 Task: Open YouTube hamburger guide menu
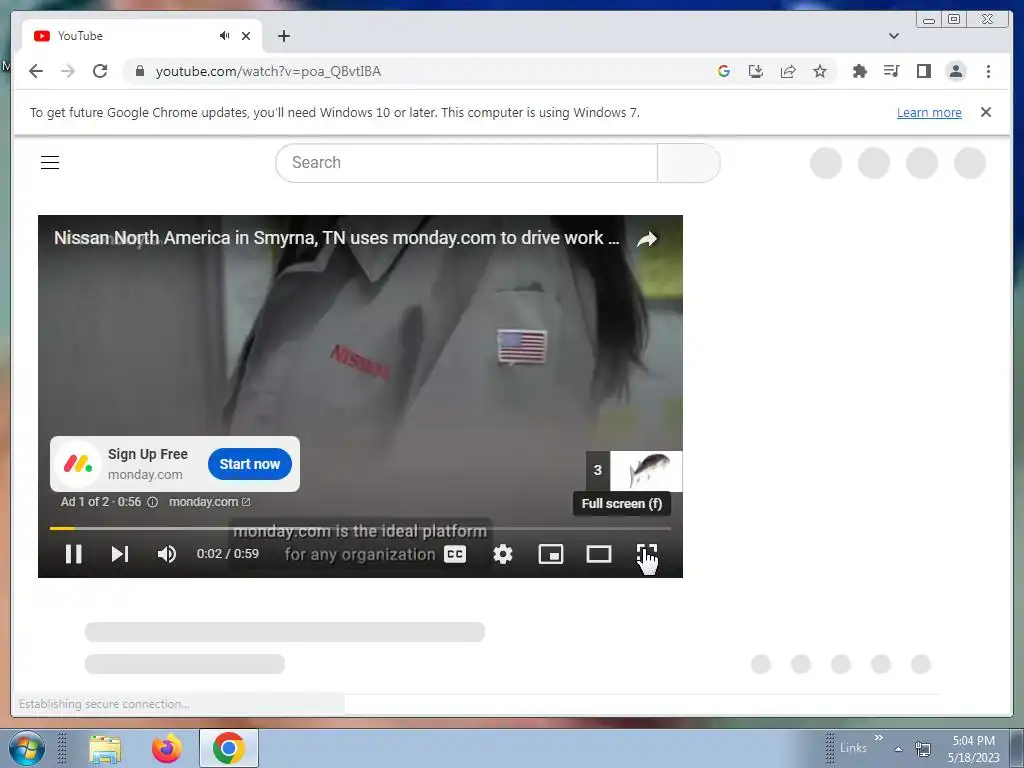[50, 162]
